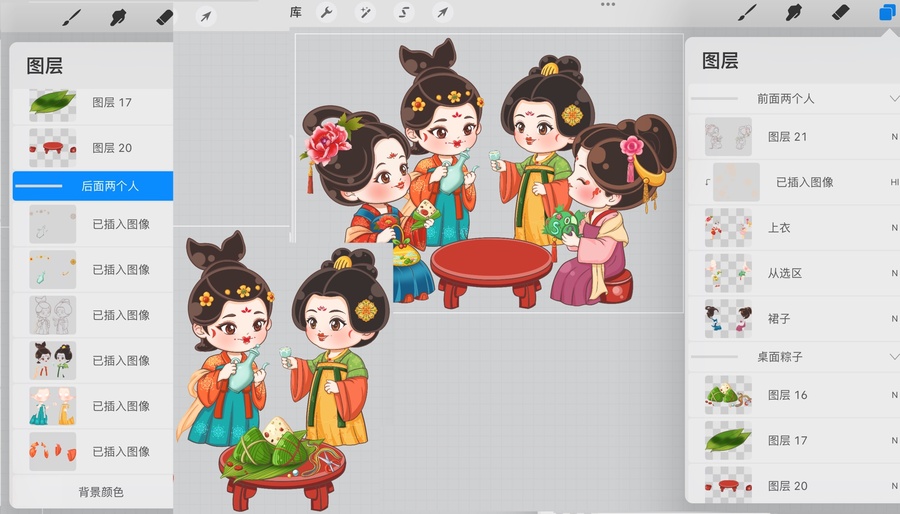Open blend mode N for 图层 16
Screen dimensions: 900x514
tap(894, 395)
